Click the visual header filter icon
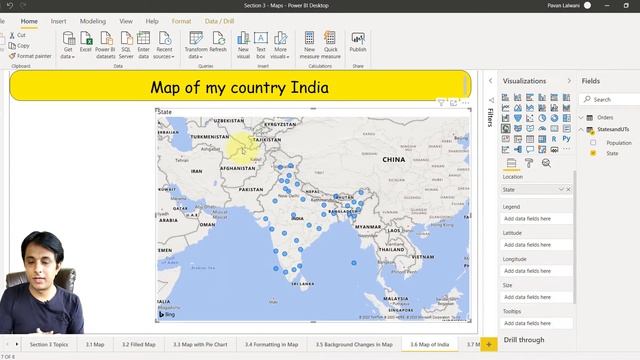Image resolution: width=640 pixels, height=360 pixels. [441, 103]
